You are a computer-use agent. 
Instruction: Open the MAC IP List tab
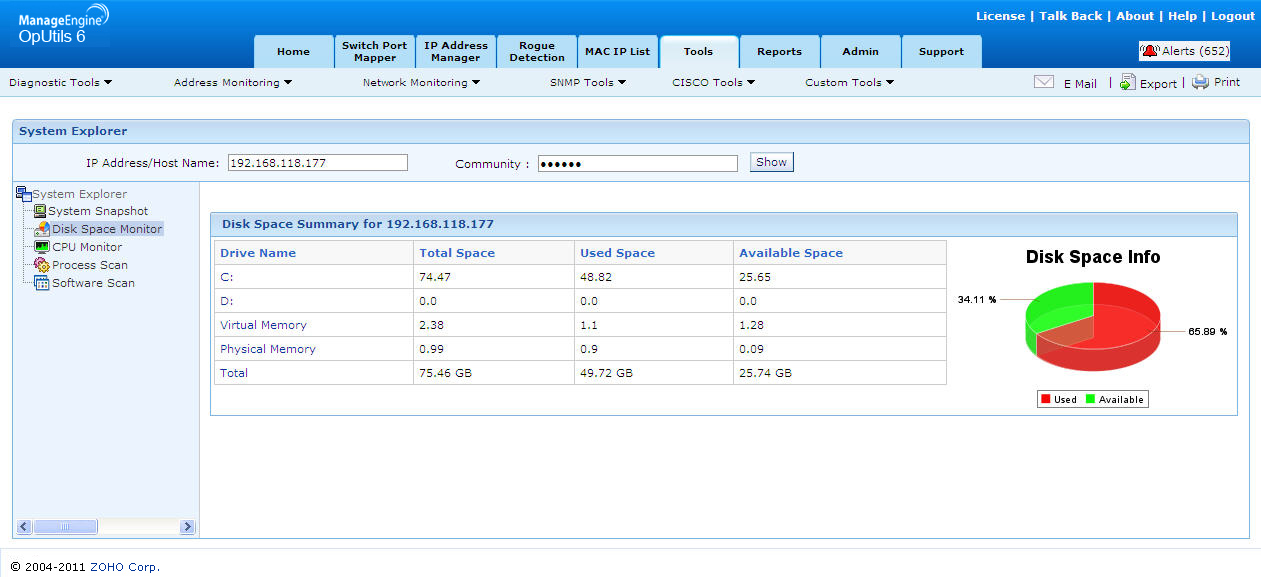coord(617,52)
